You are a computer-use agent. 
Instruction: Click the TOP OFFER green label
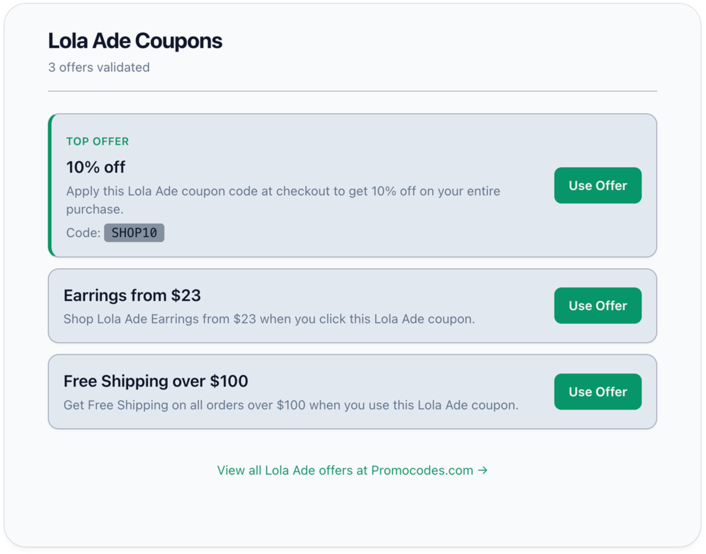click(98, 142)
